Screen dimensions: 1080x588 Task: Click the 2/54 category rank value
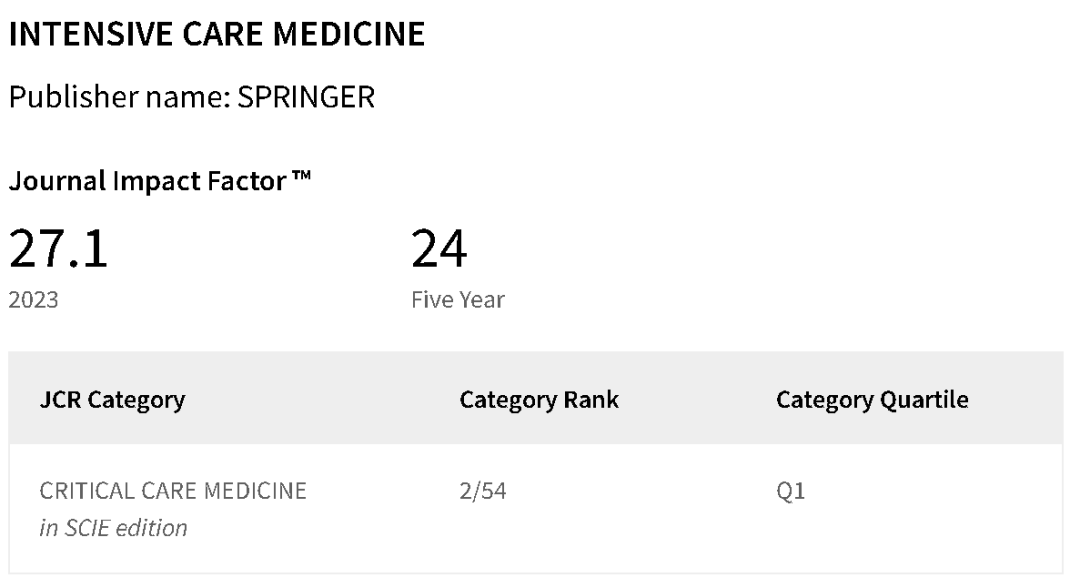[482, 493]
